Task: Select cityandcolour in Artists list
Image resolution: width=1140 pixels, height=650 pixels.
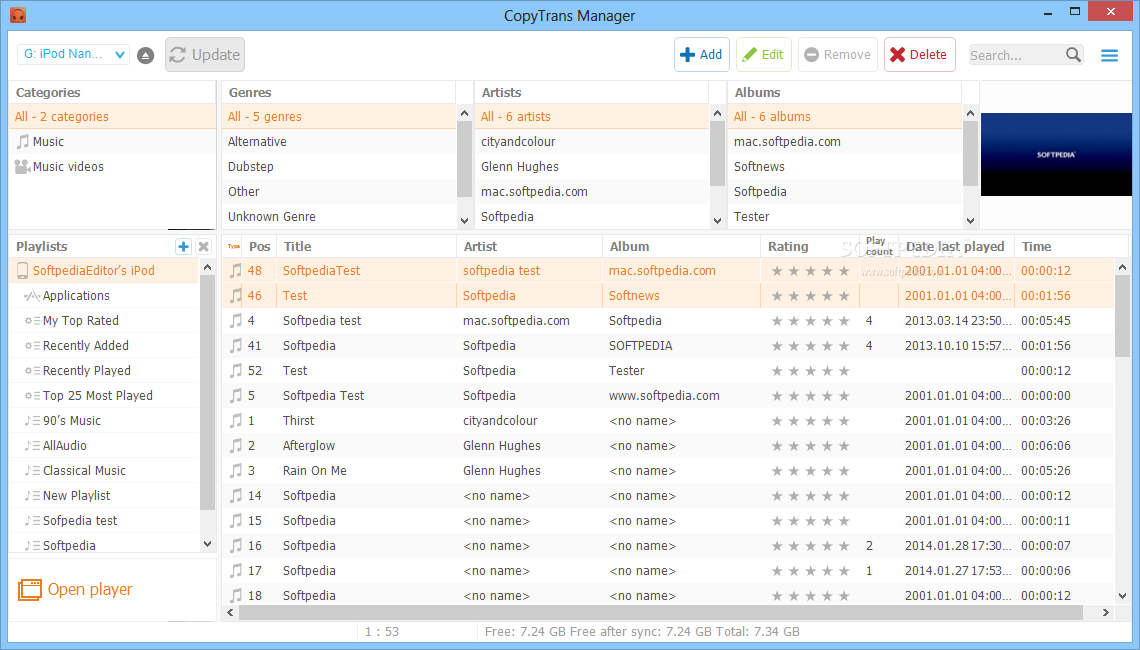Action: [592, 142]
